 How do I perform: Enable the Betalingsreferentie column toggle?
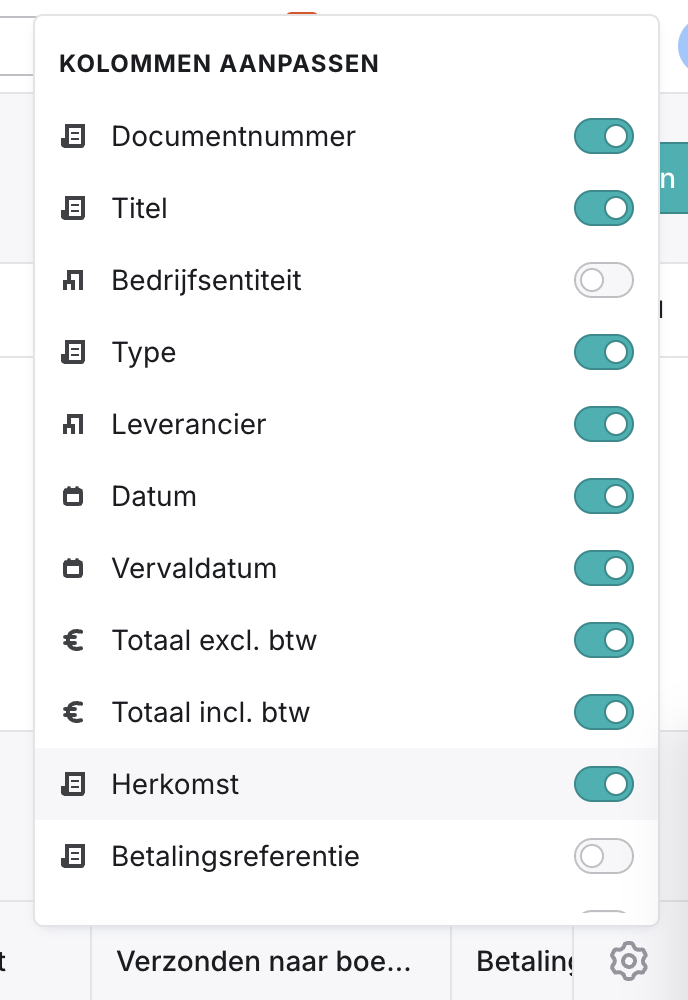point(603,856)
